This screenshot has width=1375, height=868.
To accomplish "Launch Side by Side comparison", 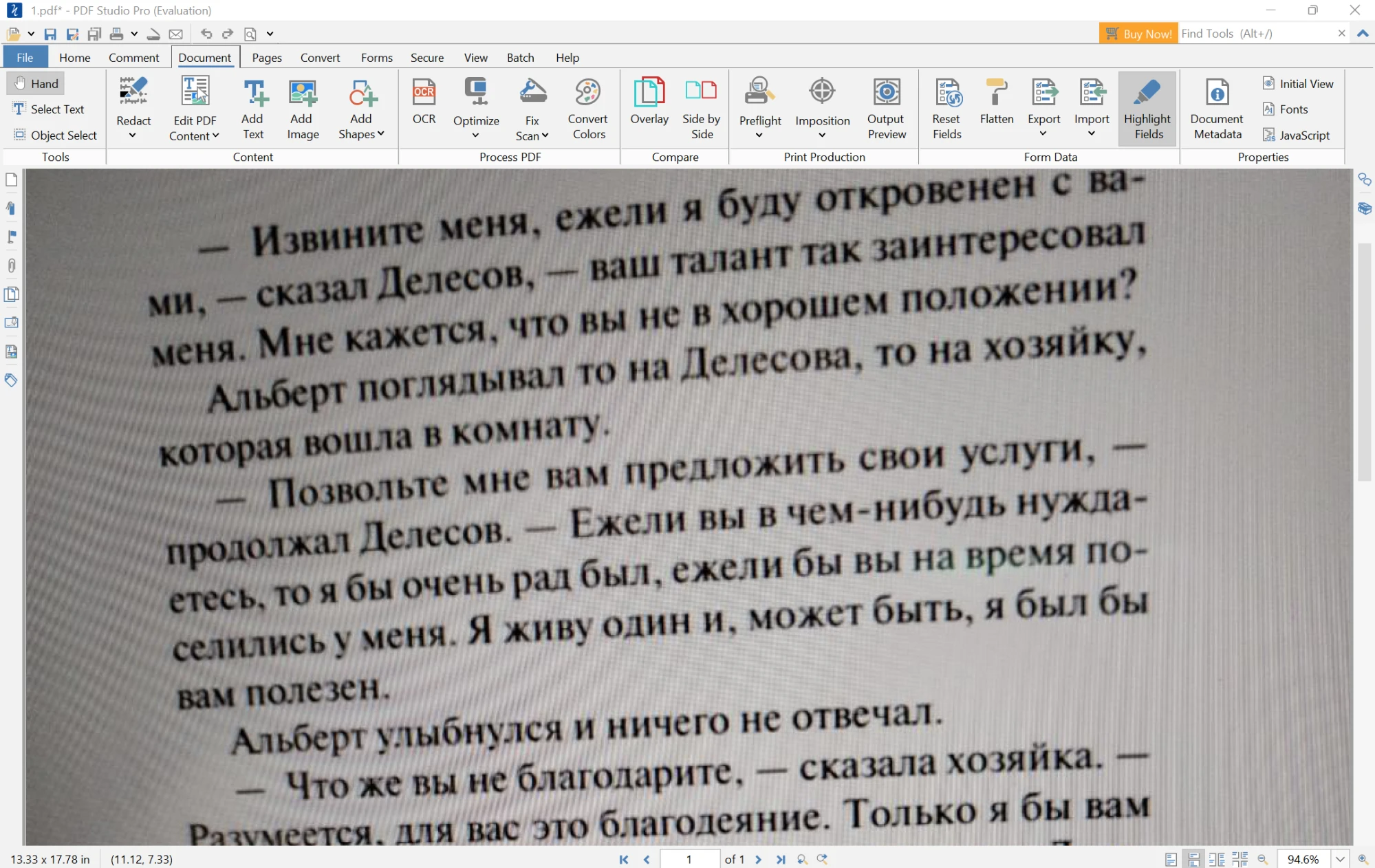I will click(x=702, y=108).
